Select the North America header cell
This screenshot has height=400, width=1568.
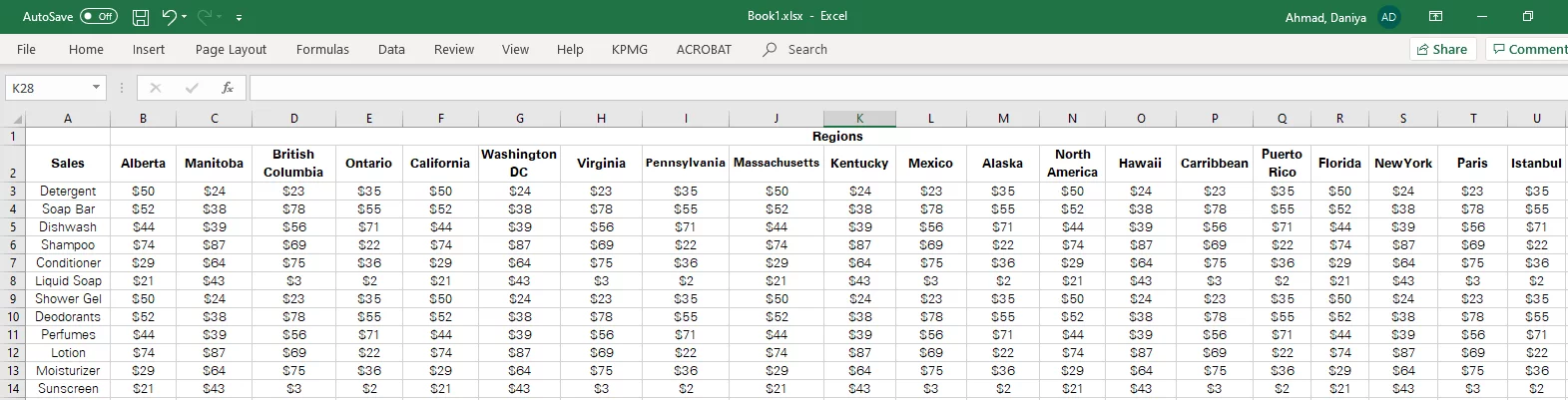click(x=1072, y=163)
